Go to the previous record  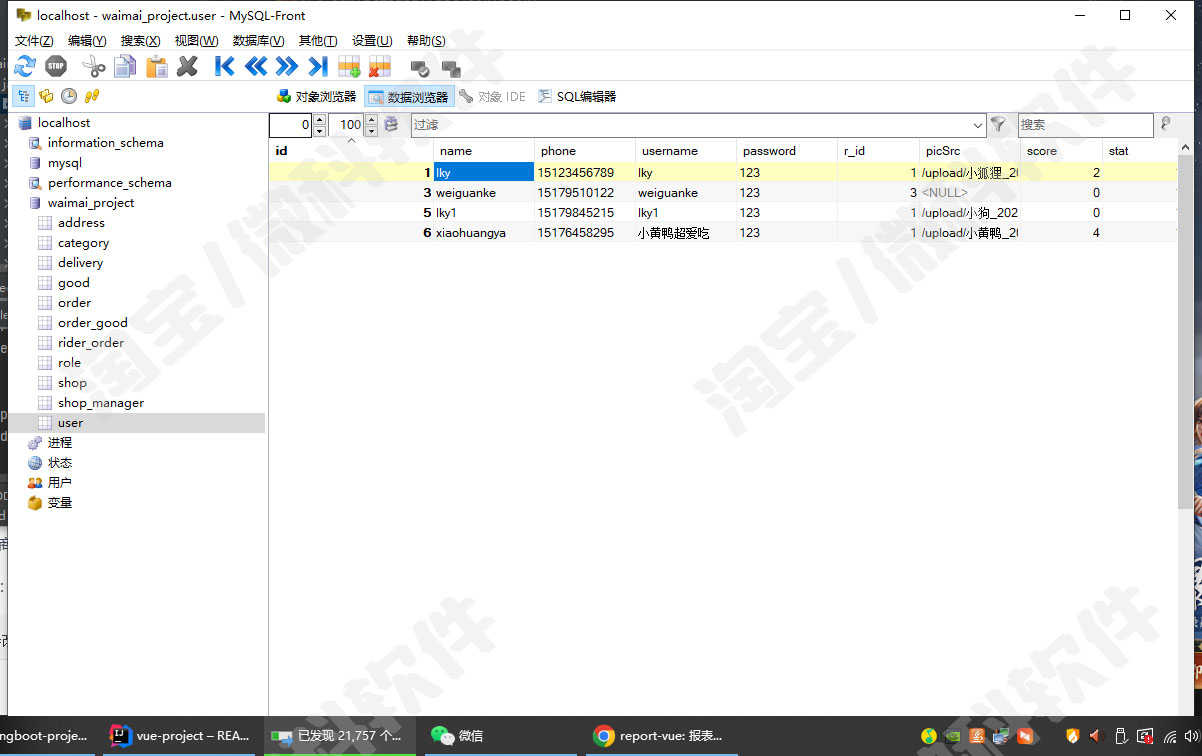click(256, 67)
